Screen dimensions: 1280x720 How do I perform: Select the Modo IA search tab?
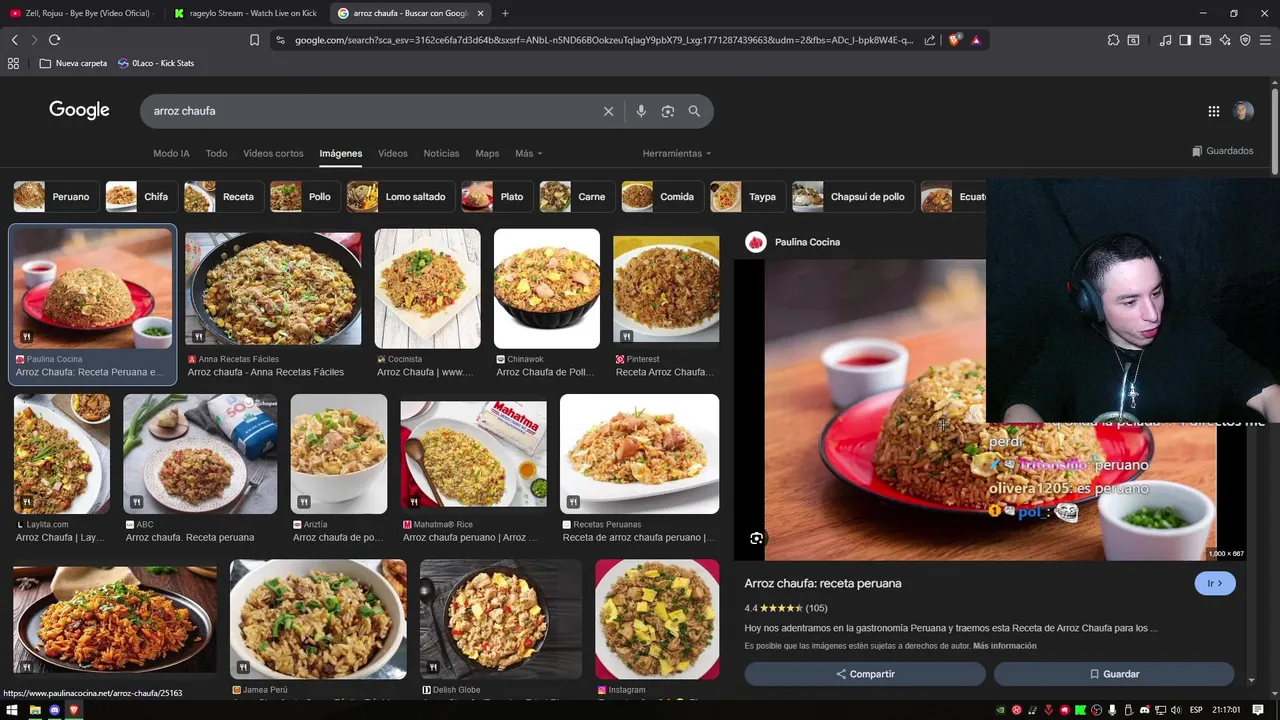pos(171,154)
